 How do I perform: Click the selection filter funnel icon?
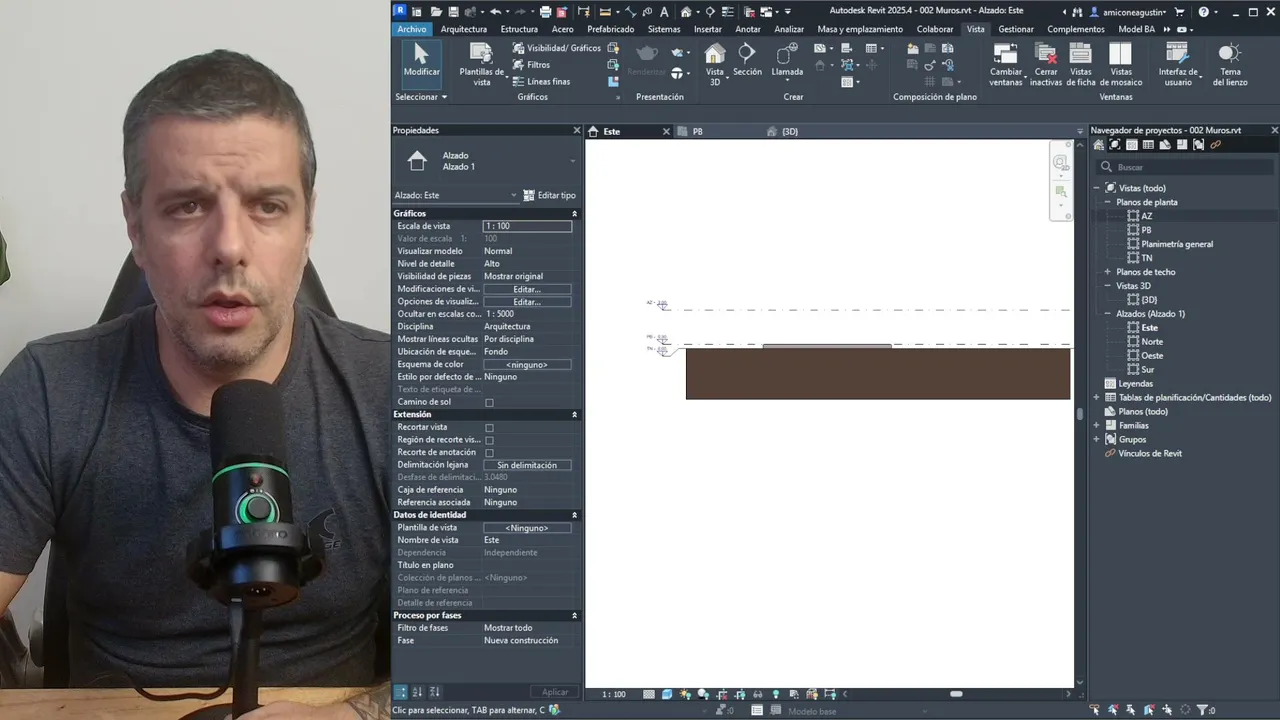click(x=1202, y=710)
